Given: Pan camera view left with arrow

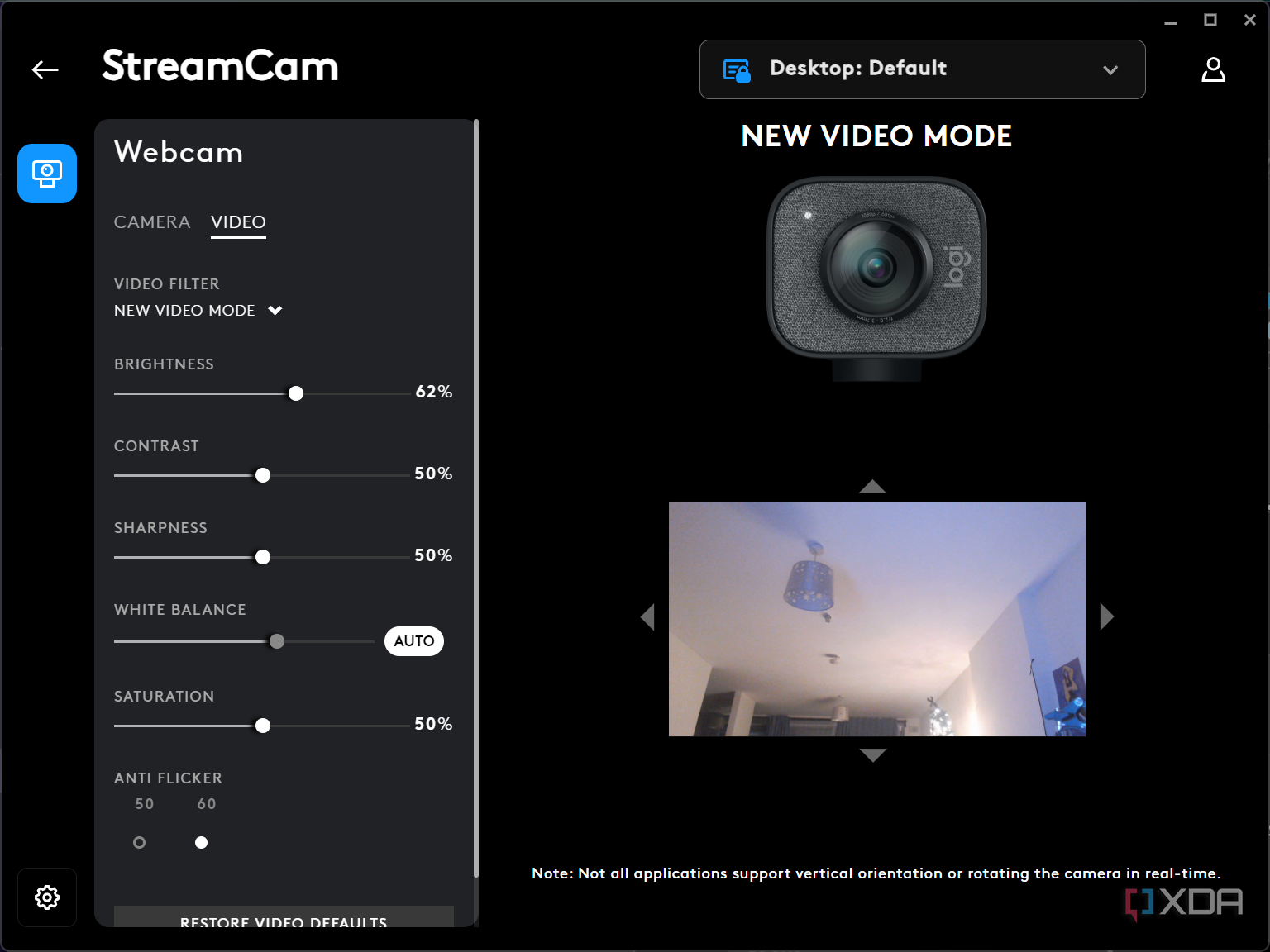Looking at the screenshot, I should [647, 616].
